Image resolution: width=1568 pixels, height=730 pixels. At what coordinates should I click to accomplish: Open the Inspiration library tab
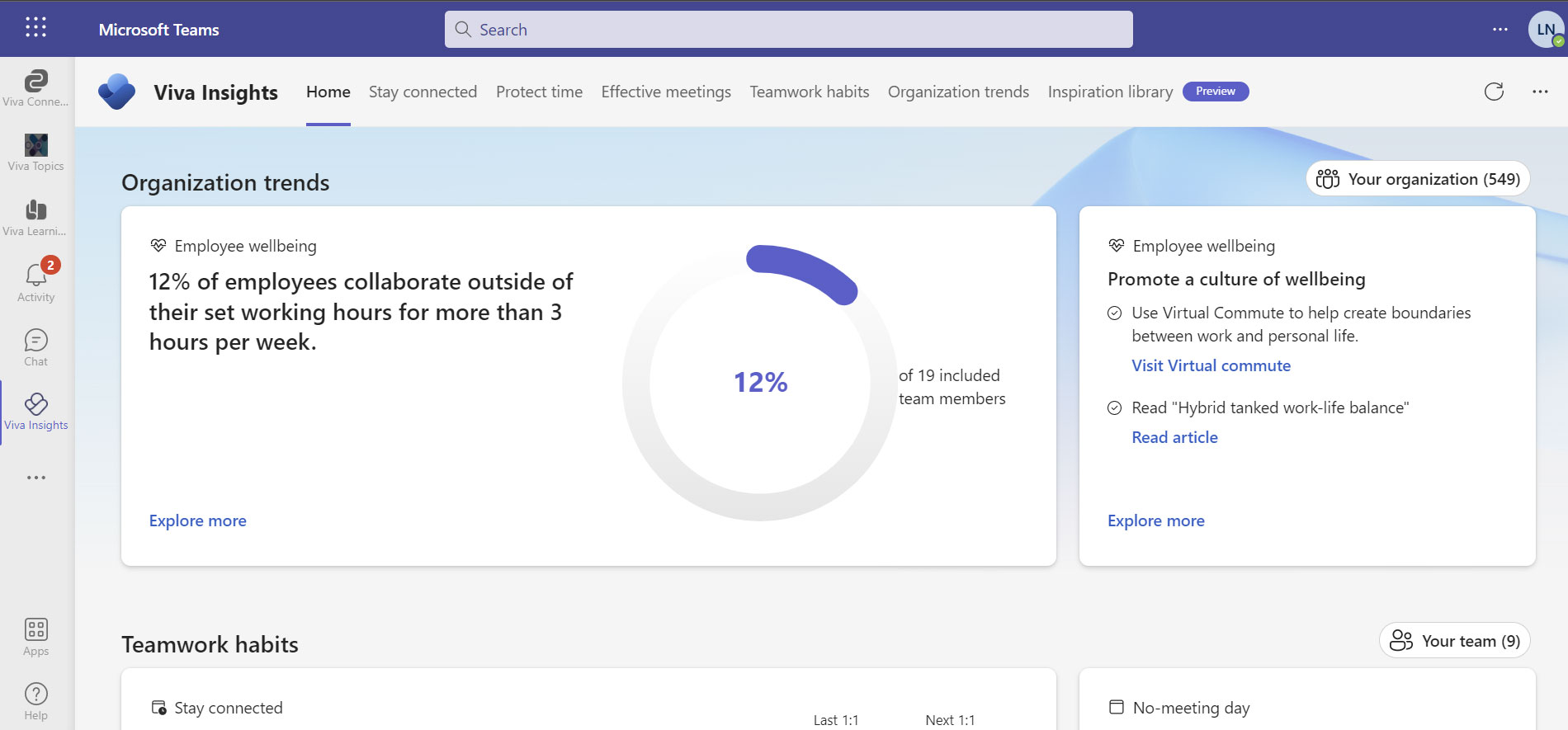click(x=1110, y=92)
